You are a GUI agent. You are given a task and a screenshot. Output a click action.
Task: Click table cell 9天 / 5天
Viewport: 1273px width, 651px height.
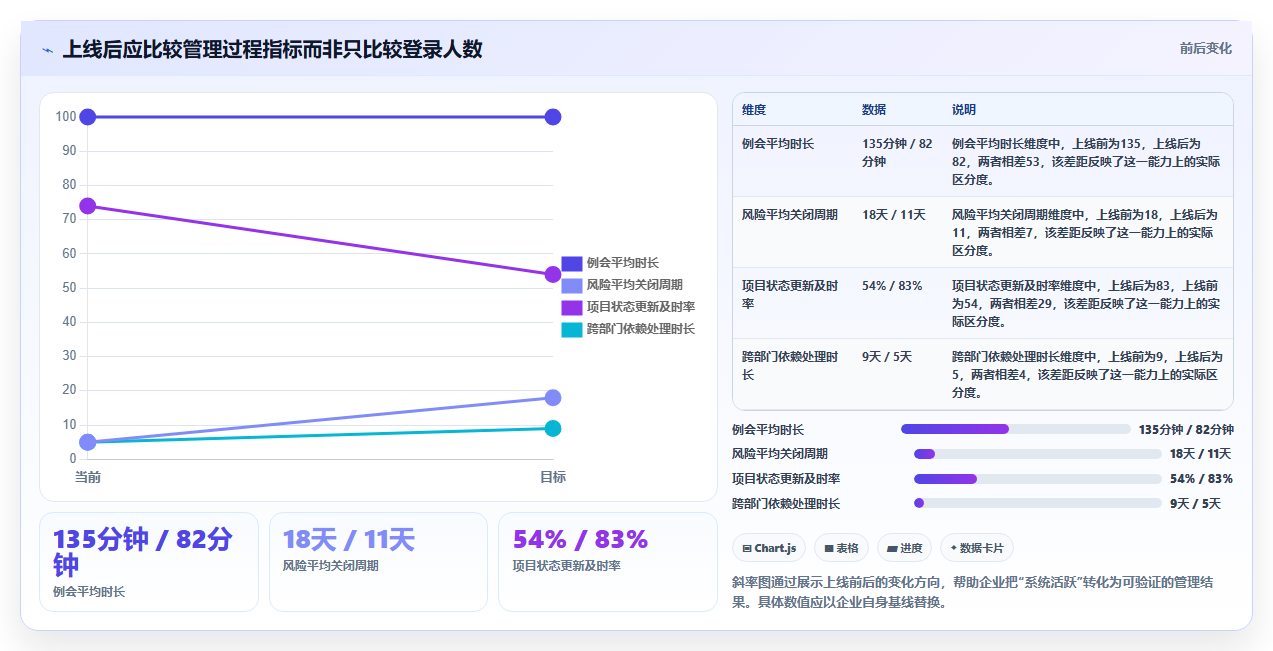(x=887, y=357)
